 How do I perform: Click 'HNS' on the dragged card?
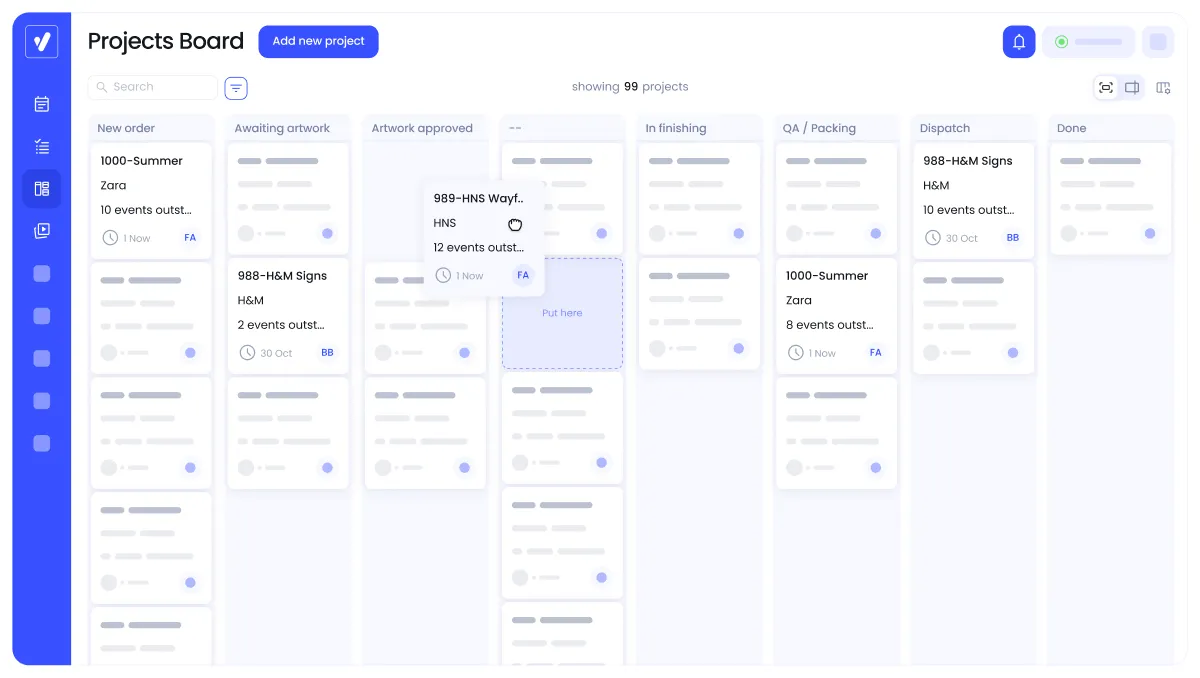445,223
